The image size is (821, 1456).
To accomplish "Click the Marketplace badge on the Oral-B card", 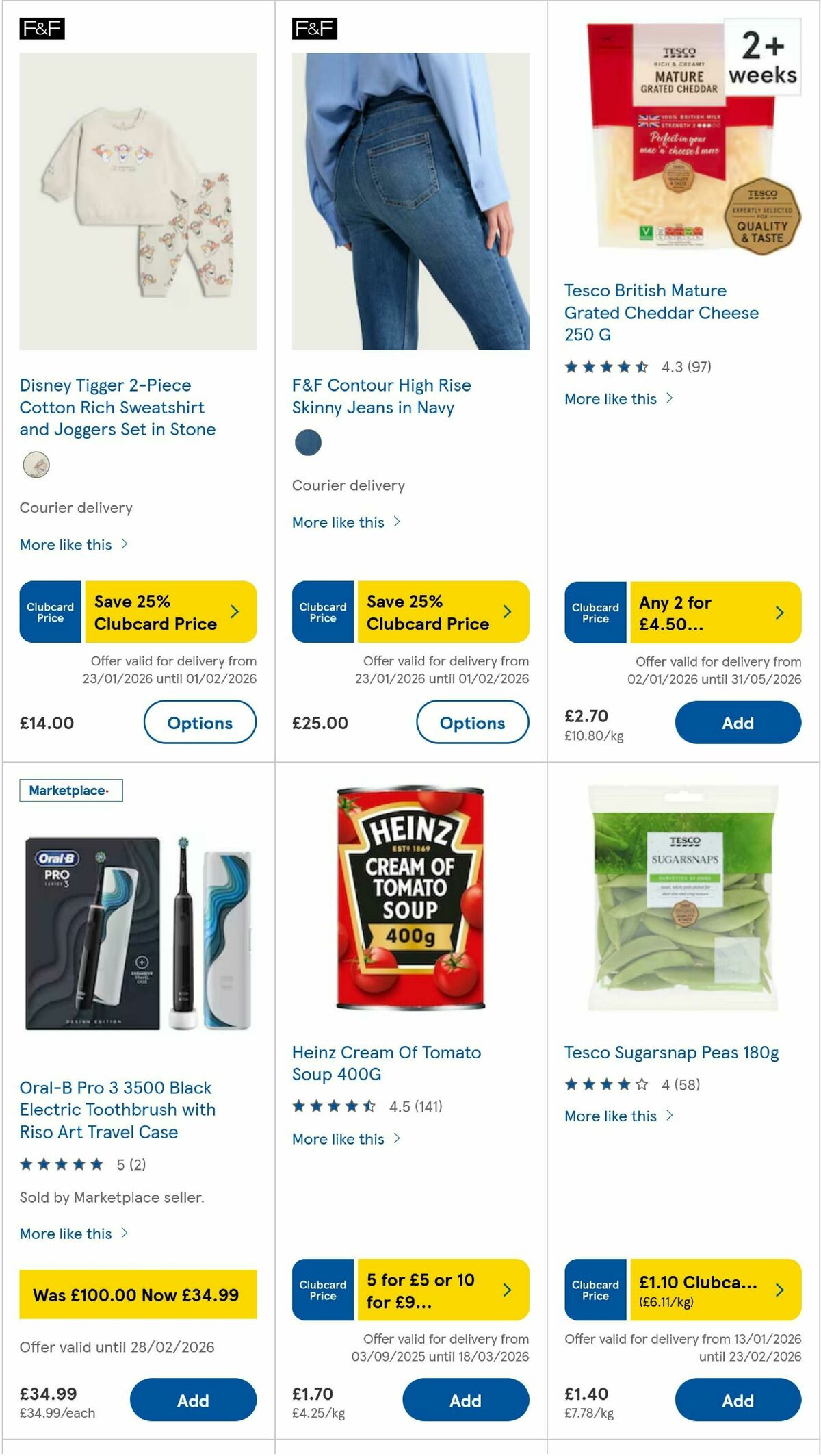I will (x=71, y=790).
